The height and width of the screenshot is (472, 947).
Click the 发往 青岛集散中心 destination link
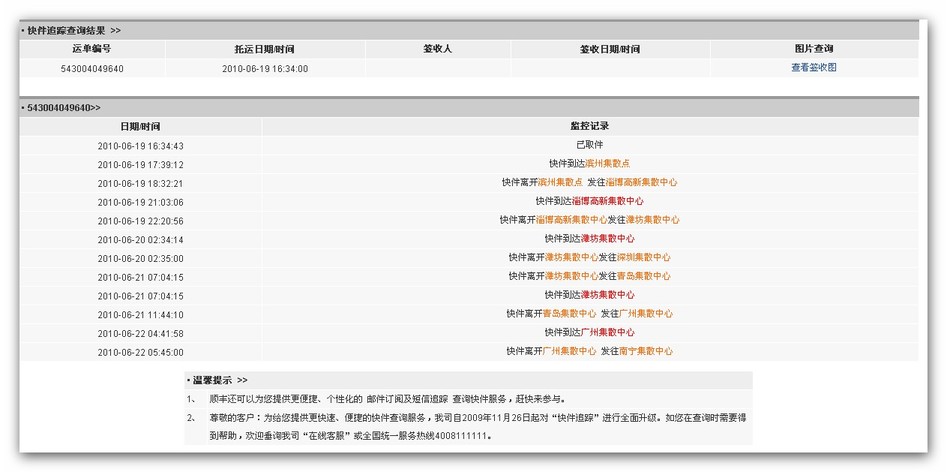point(643,276)
